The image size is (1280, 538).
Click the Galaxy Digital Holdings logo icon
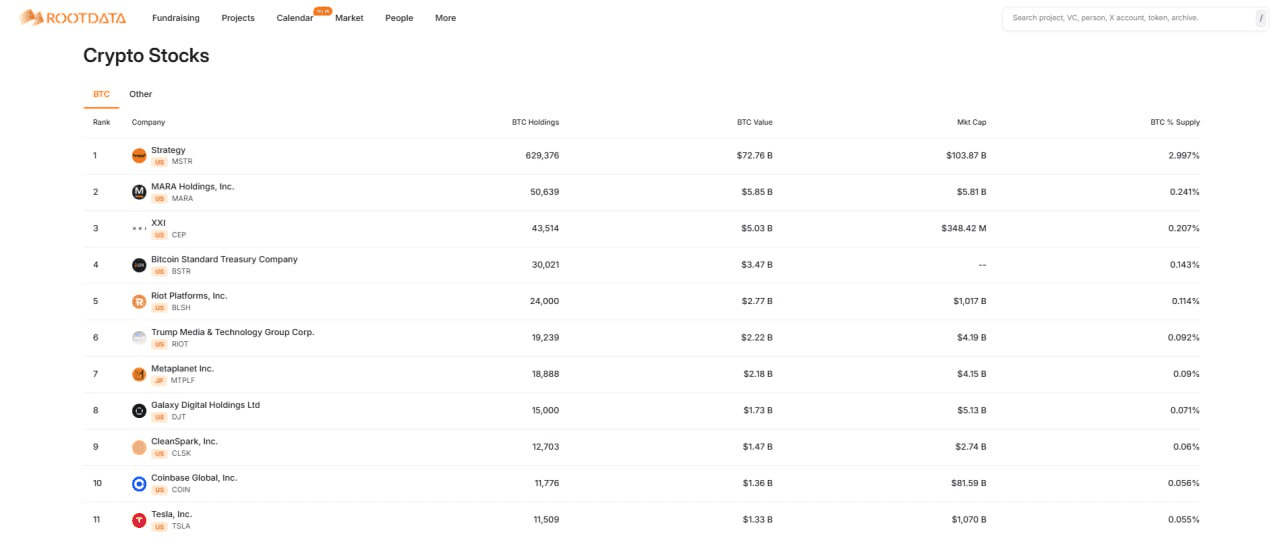(139, 410)
